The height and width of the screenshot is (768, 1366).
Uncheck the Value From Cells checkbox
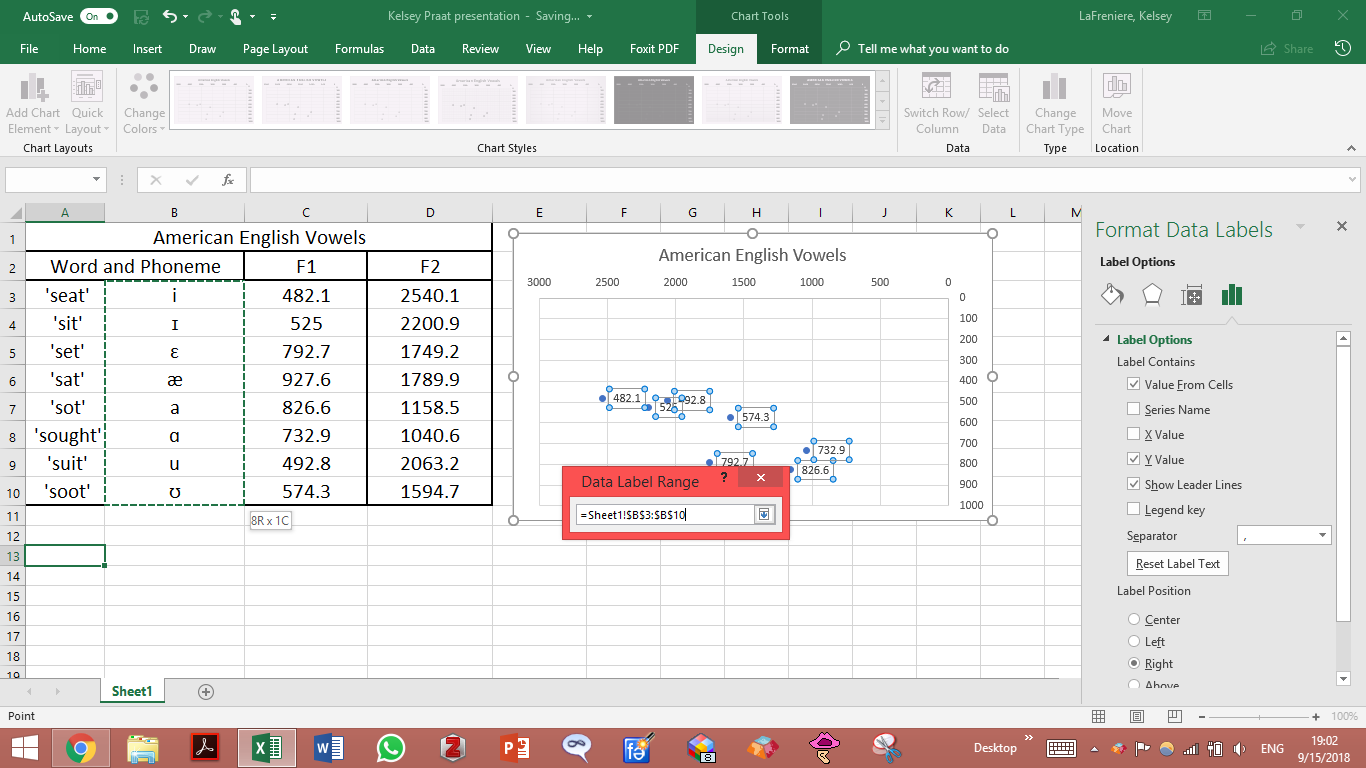coord(1133,384)
